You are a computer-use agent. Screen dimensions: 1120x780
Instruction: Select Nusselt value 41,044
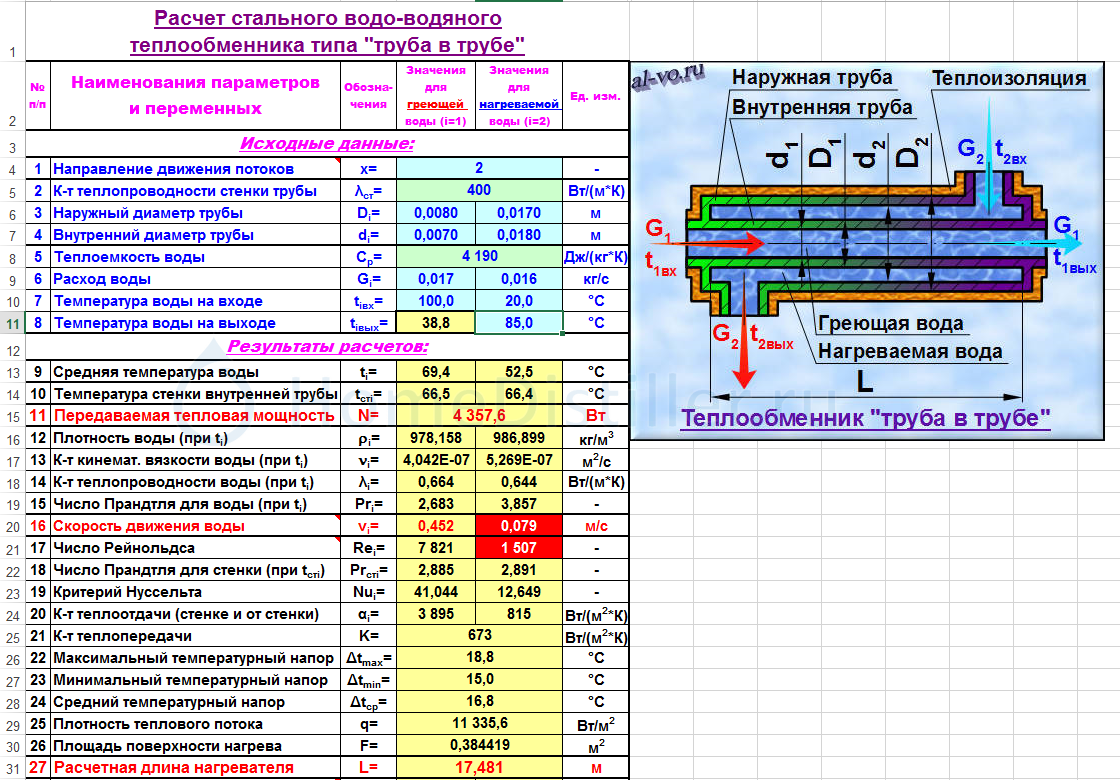click(436, 592)
